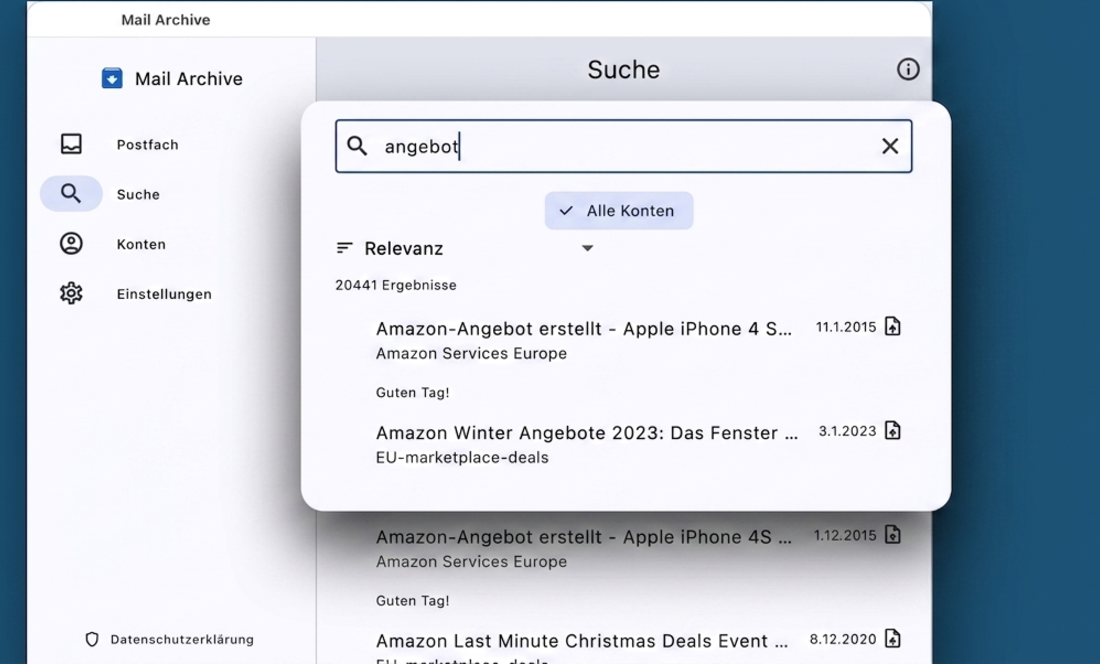Select Suche in the sidebar
The width and height of the screenshot is (1100, 664).
coord(138,194)
